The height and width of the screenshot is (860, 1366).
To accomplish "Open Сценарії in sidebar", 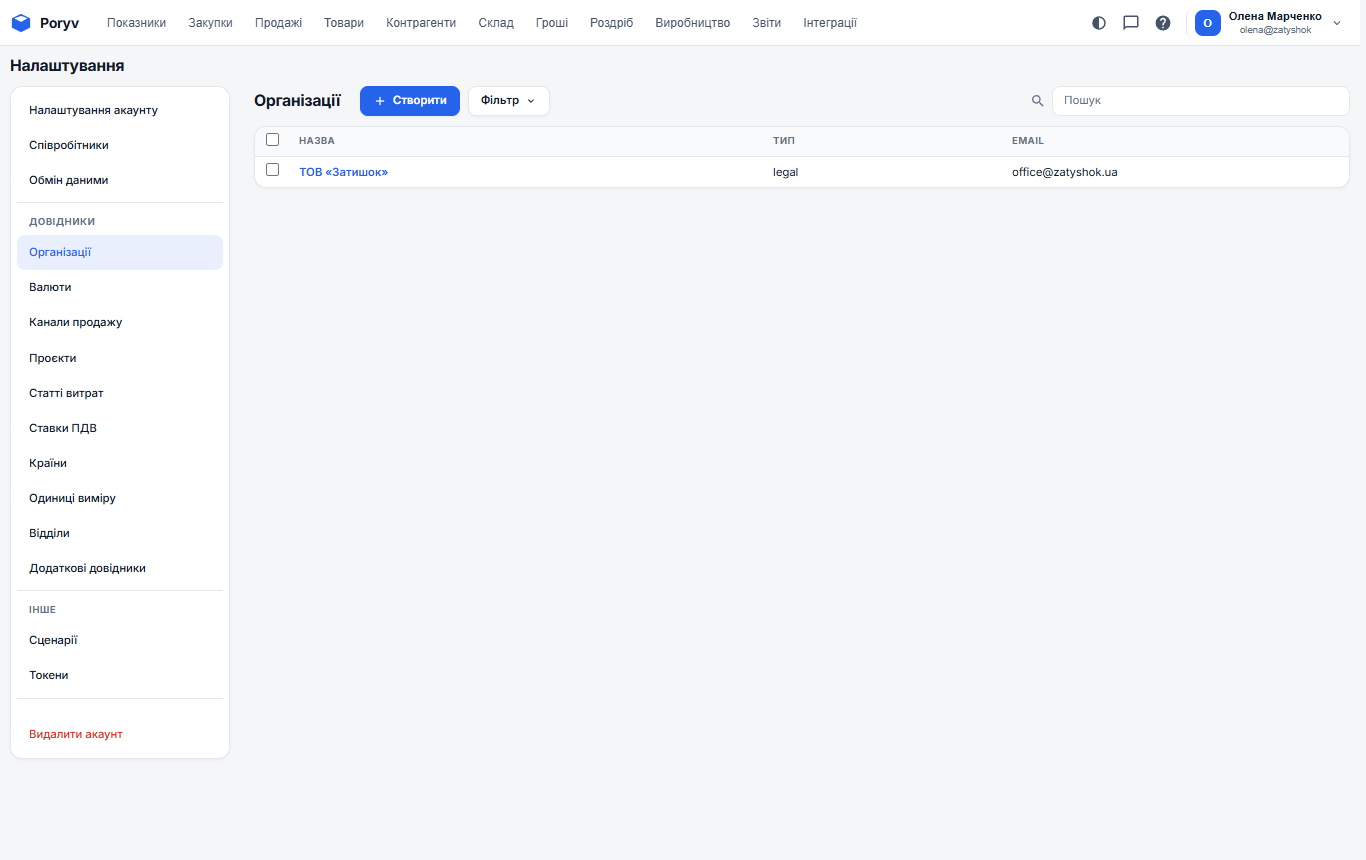I will tap(120, 640).
